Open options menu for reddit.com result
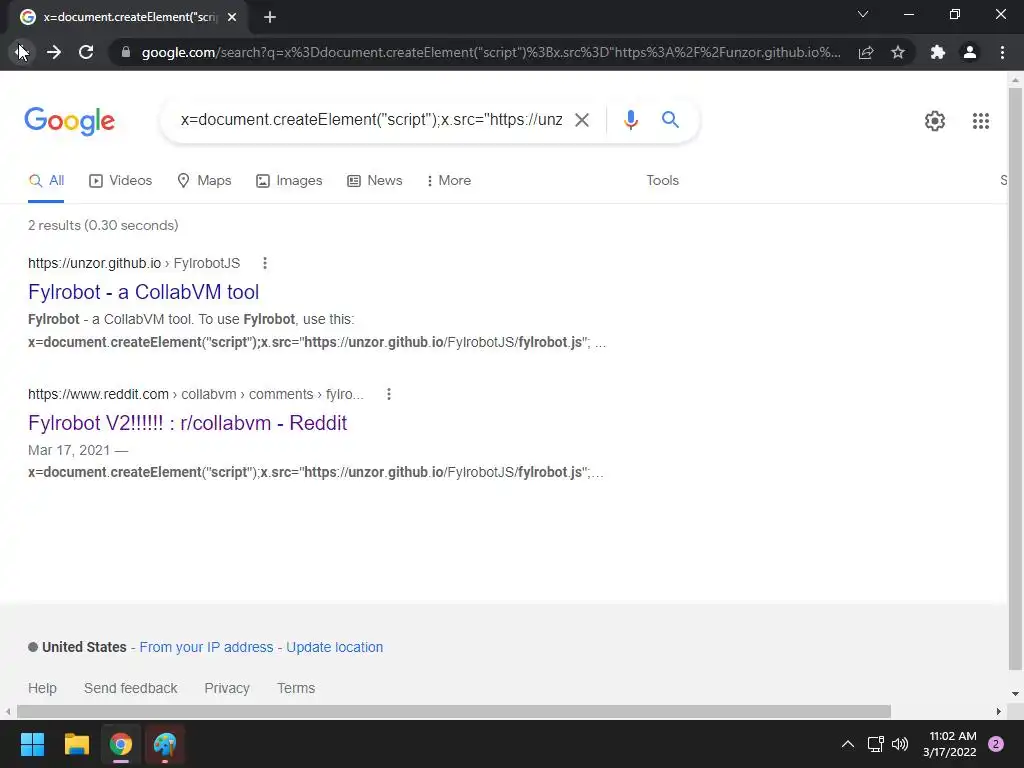This screenshot has width=1024, height=768. pyautogui.click(x=389, y=394)
